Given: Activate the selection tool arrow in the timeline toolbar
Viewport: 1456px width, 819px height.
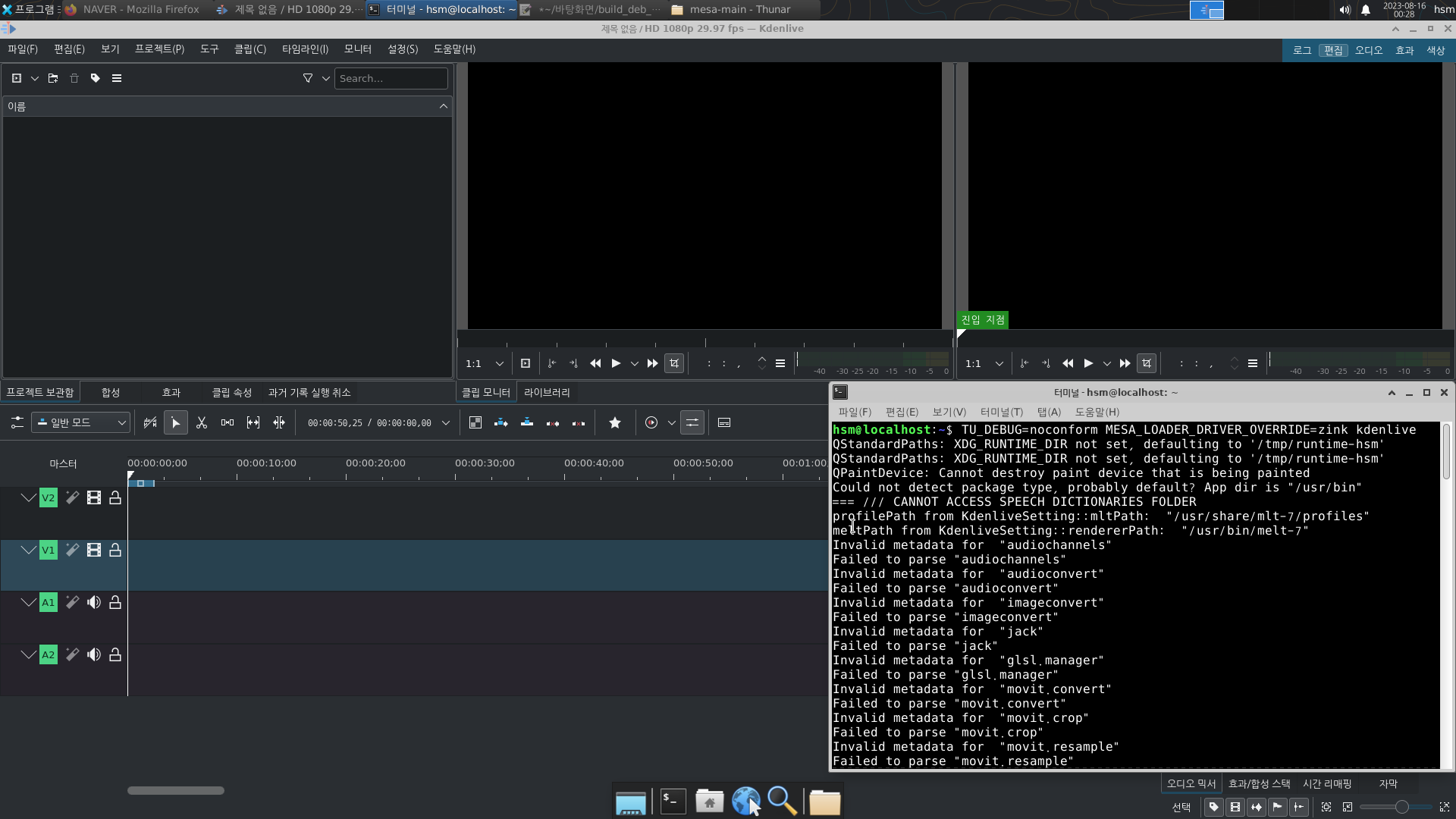Looking at the screenshot, I should pyautogui.click(x=175, y=422).
